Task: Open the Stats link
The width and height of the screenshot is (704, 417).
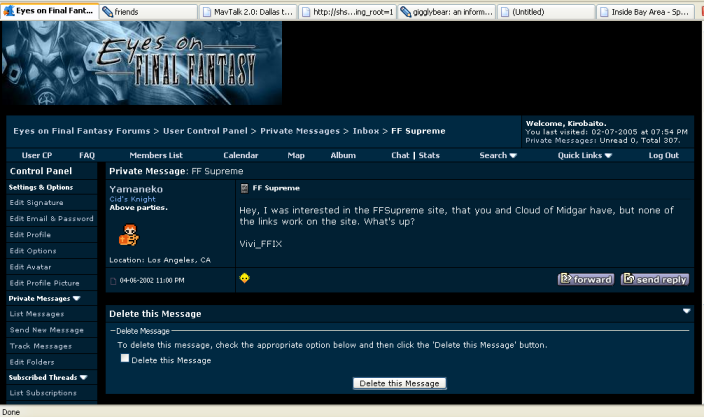Action: (x=429, y=155)
